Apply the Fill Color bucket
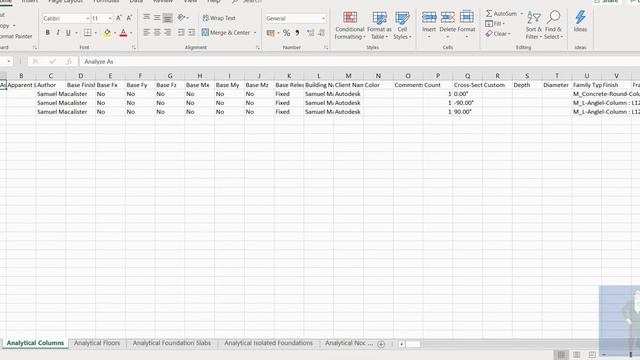The image size is (640, 360). click(x=107, y=33)
